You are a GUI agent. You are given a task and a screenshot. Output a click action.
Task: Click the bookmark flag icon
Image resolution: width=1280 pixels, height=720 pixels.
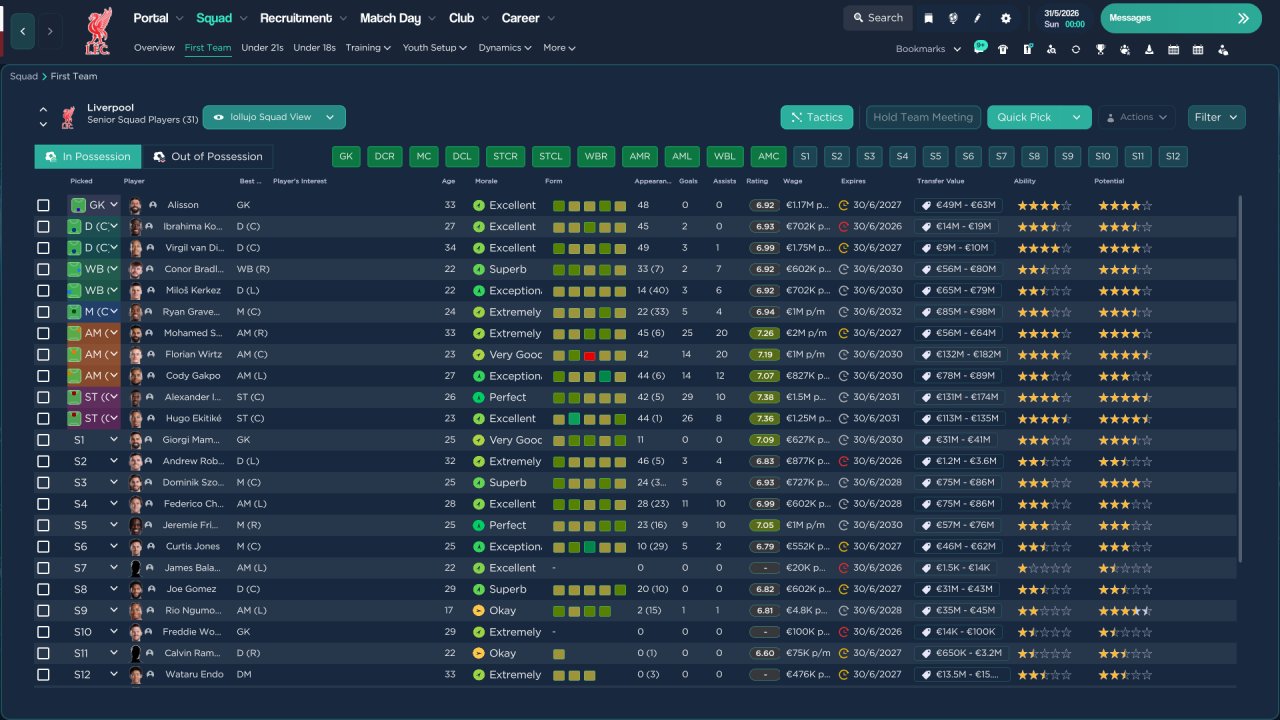[x=929, y=18]
